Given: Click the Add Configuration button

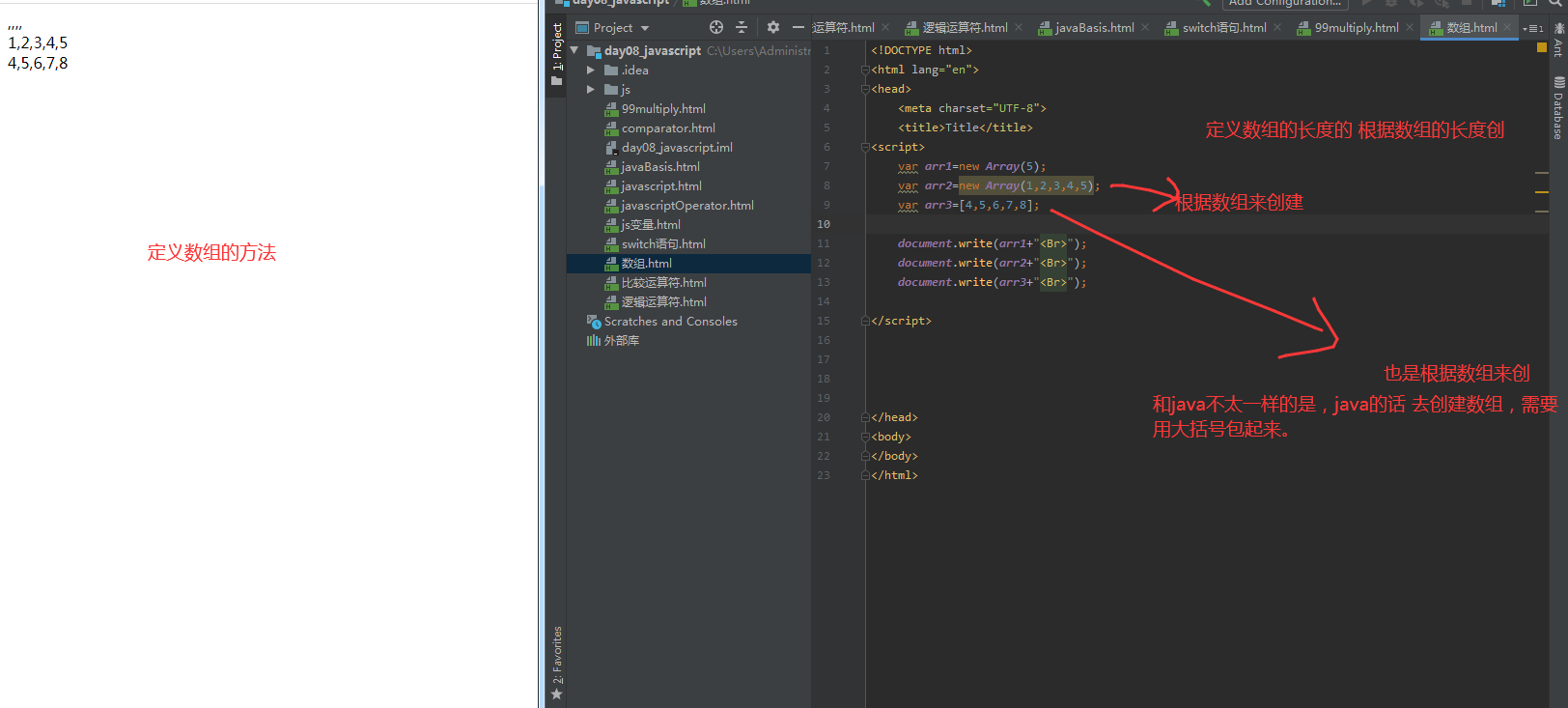Looking at the screenshot, I should pyautogui.click(x=1284, y=3).
